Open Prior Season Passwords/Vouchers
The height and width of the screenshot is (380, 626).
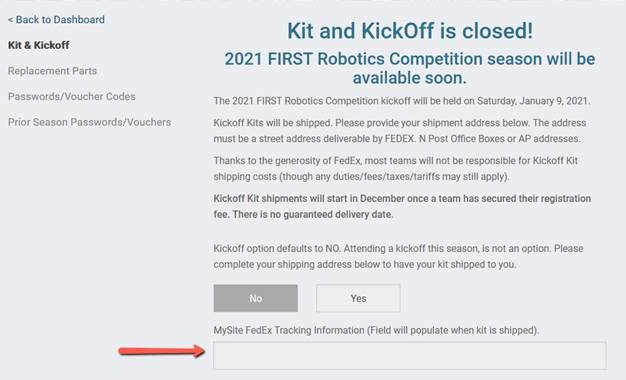(x=89, y=122)
